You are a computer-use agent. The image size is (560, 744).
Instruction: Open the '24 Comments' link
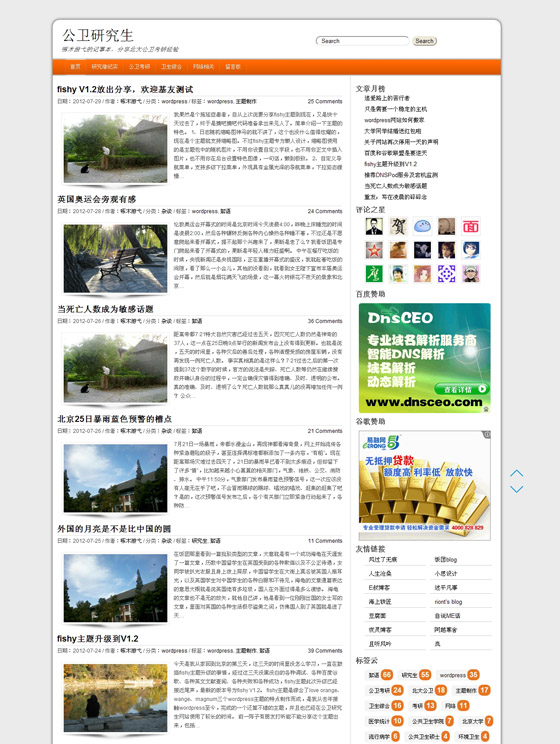pyautogui.click(x=325, y=211)
